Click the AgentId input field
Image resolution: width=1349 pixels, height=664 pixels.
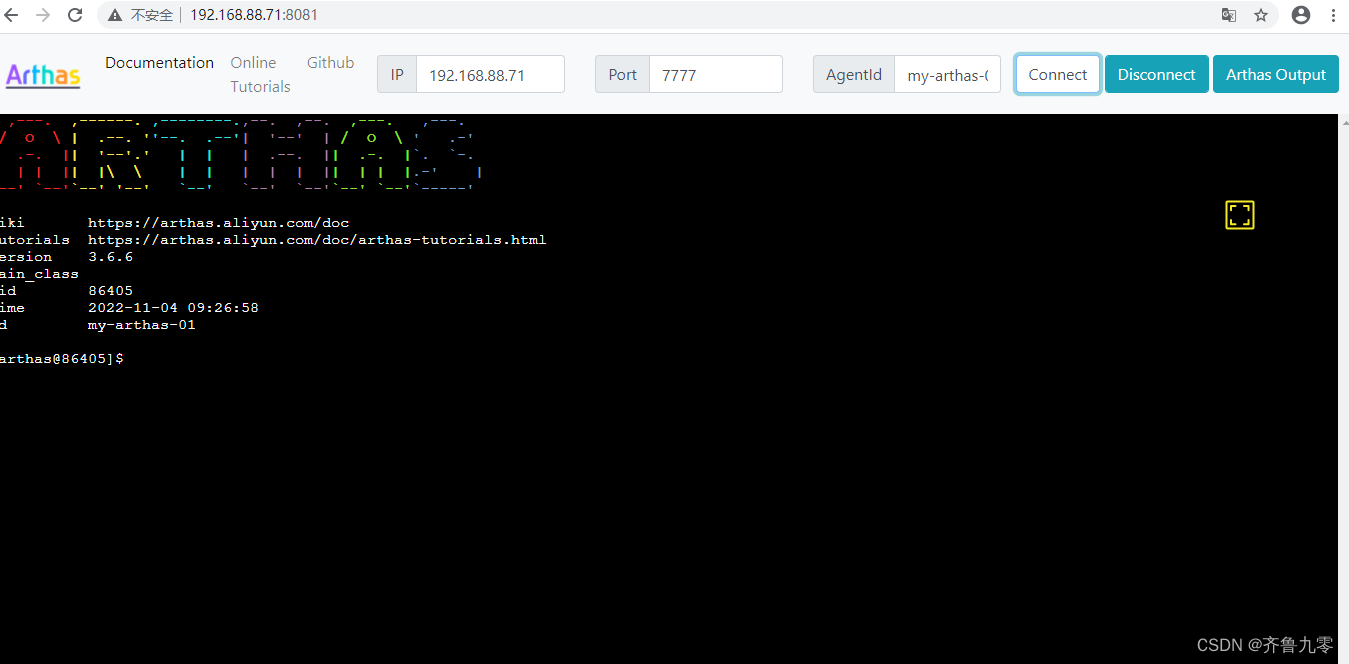tap(946, 74)
